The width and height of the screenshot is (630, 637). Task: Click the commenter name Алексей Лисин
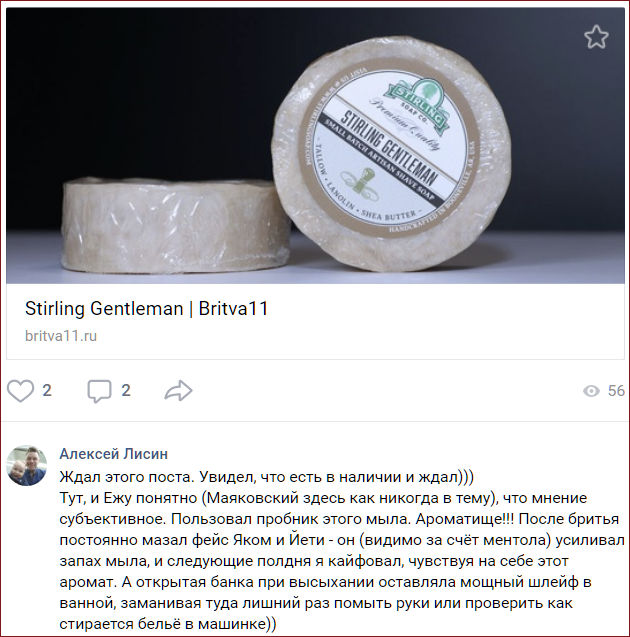pyautogui.click(x=114, y=454)
